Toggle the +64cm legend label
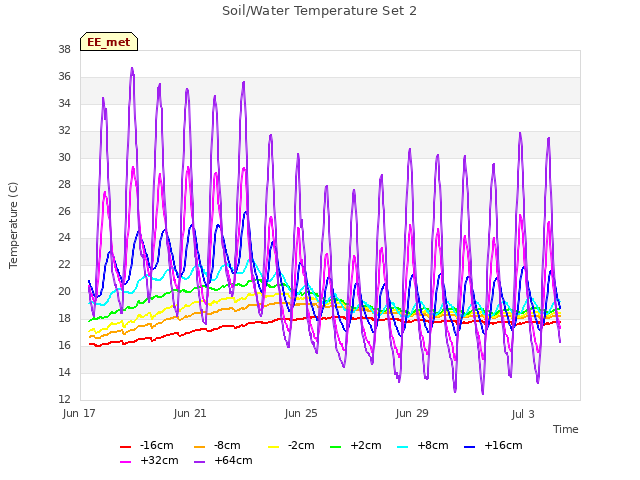This screenshot has width=640, height=480. coord(233,460)
